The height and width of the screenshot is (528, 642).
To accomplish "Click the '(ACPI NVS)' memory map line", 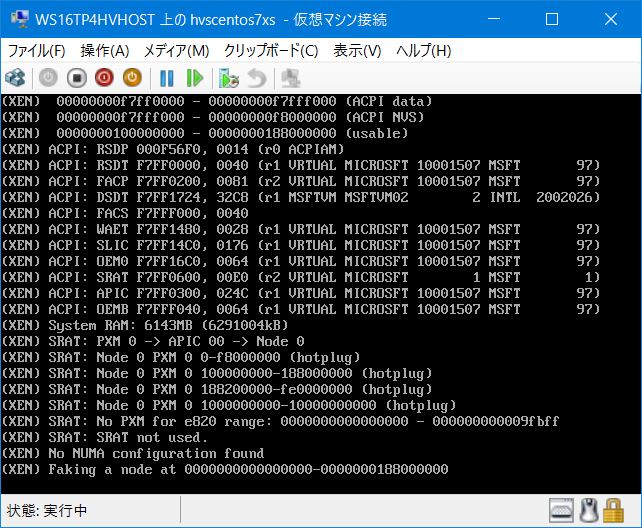I will (213, 117).
